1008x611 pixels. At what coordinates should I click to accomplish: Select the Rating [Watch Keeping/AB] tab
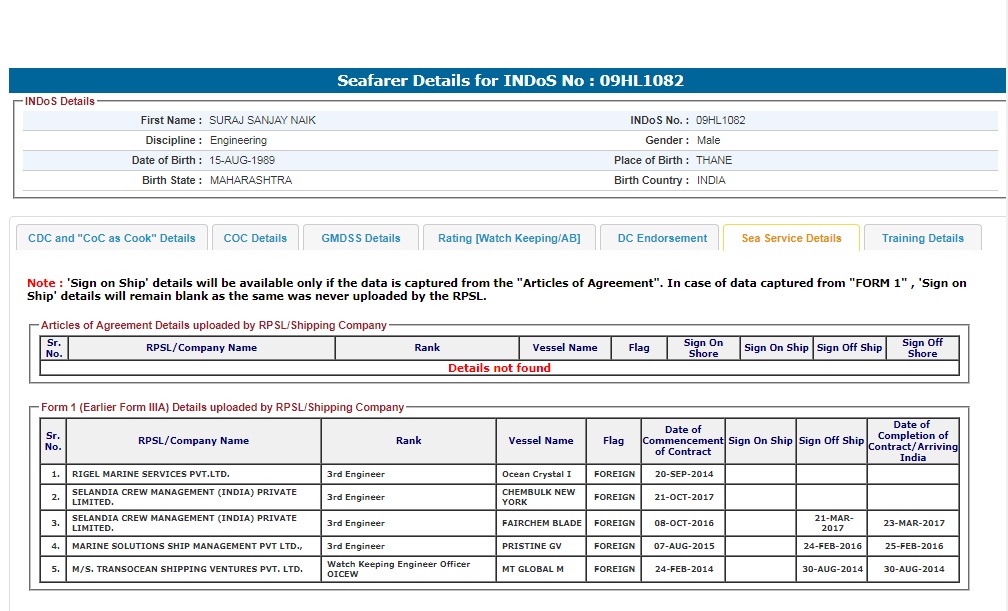click(509, 238)
